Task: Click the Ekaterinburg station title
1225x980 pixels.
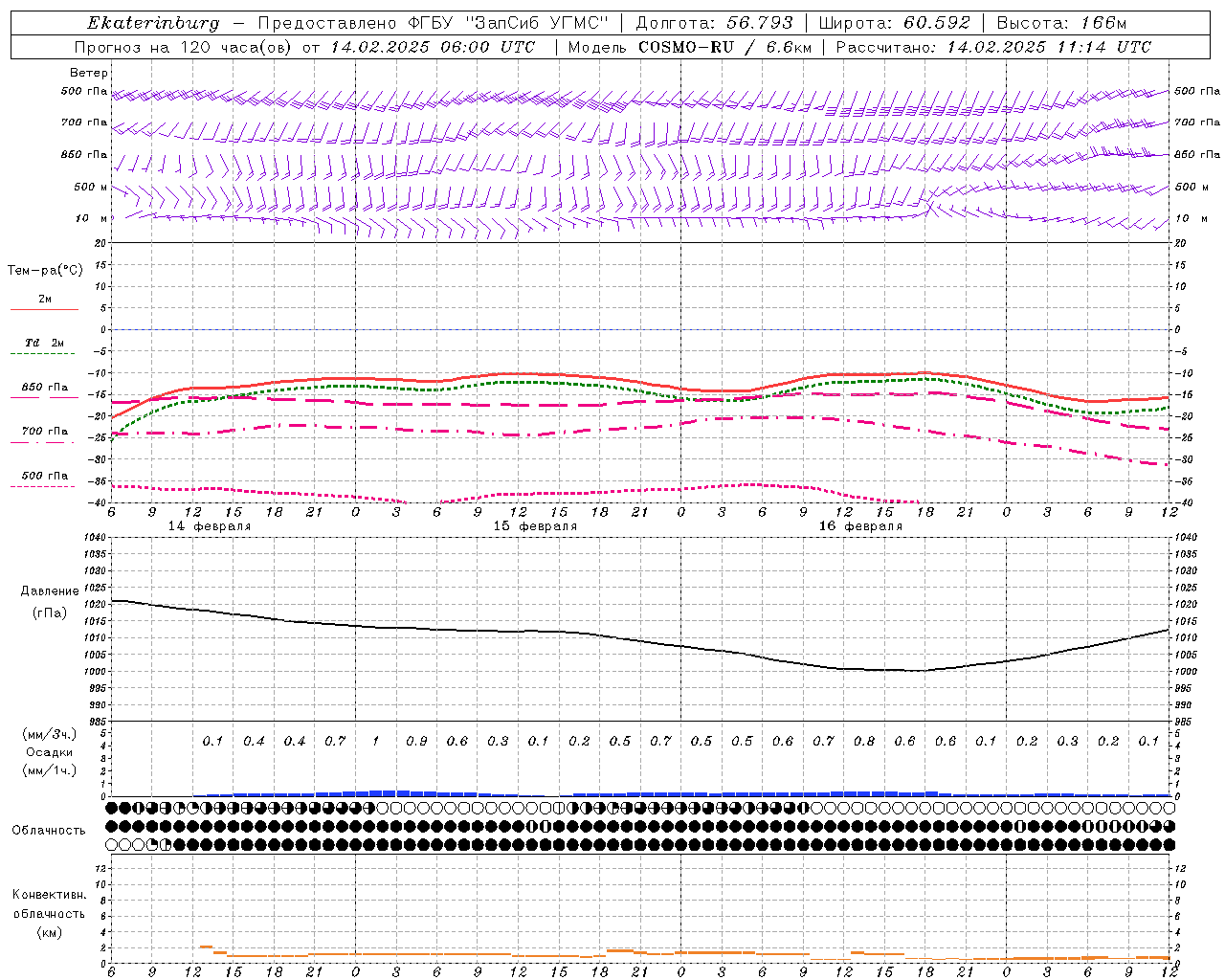Action: [153, 23]
